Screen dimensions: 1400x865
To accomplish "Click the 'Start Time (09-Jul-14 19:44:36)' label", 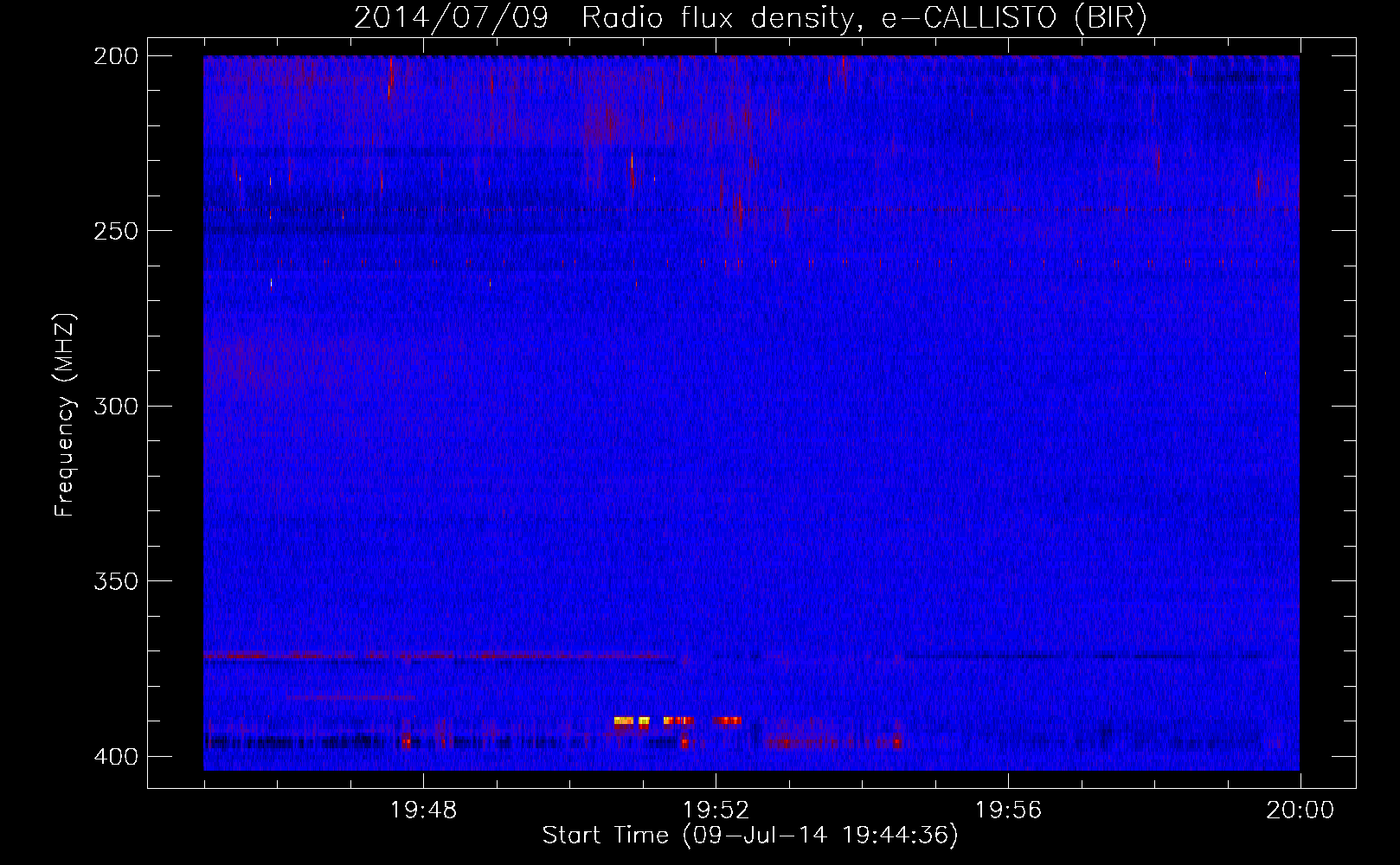I will pos(750,836).
